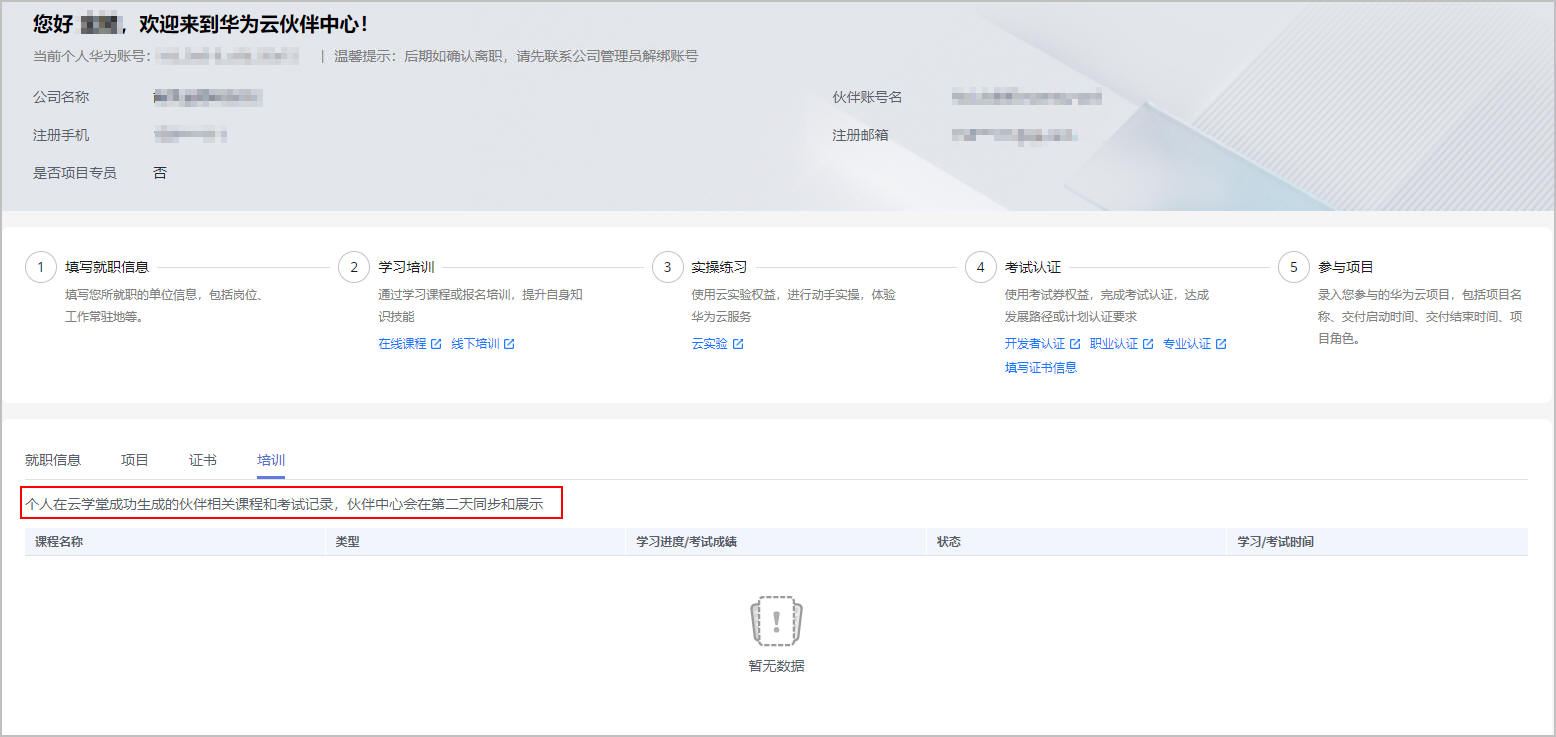Click the note about 云学堂 course records syncing
The height and width of the screenshot is (737, 1556).
tap(284, 504)
